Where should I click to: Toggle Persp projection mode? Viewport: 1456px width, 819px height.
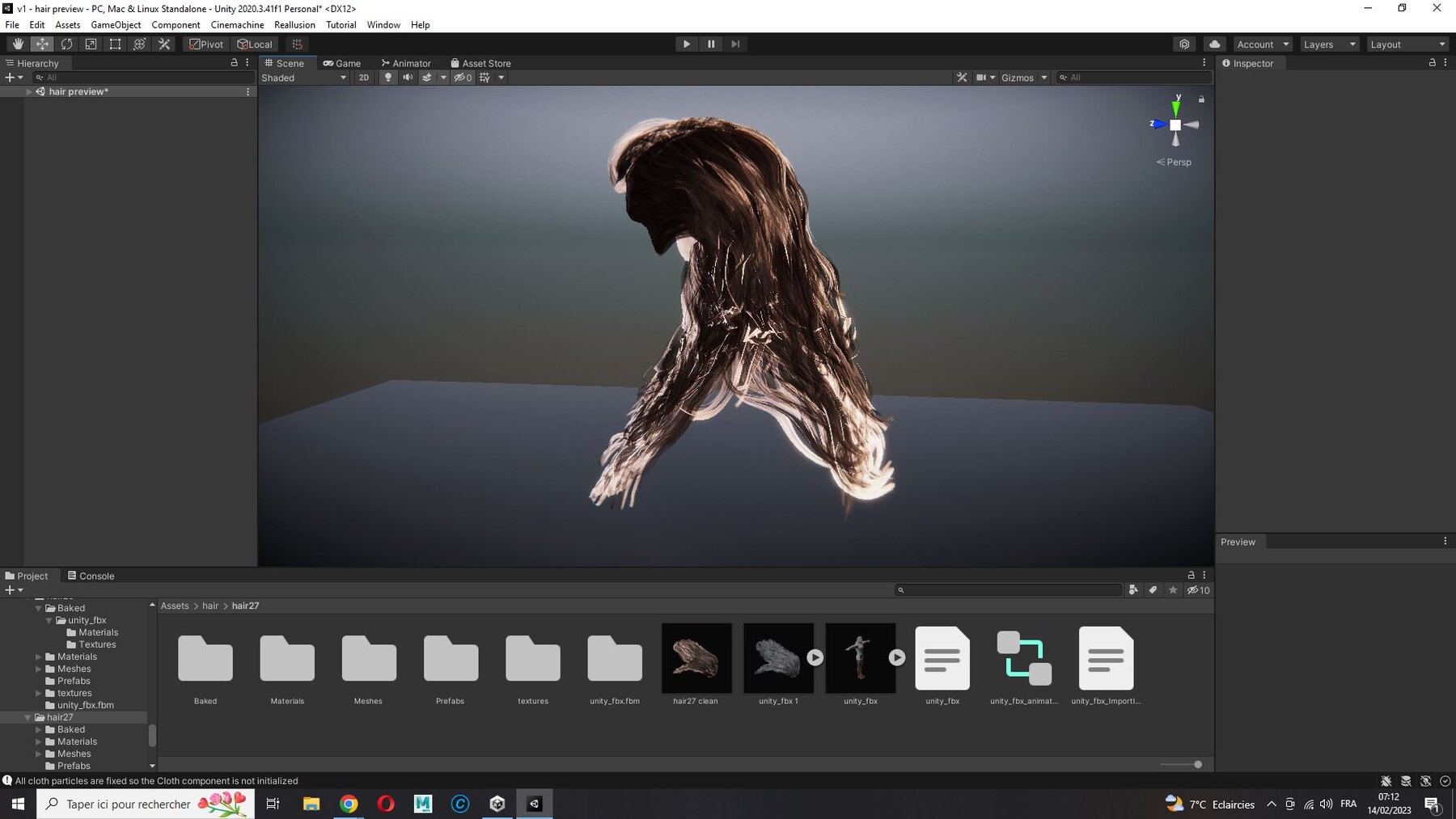pos(1174,162)
